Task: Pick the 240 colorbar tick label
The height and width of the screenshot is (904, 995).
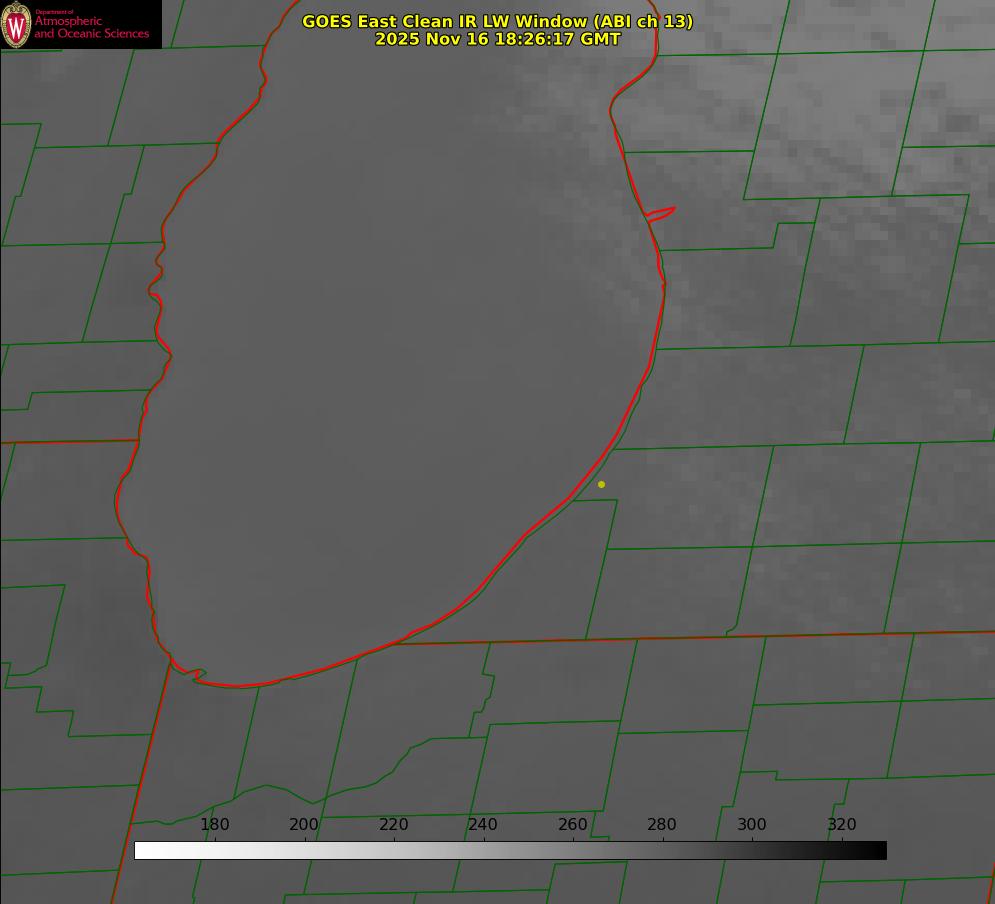Action: click(x=483, y=825)
